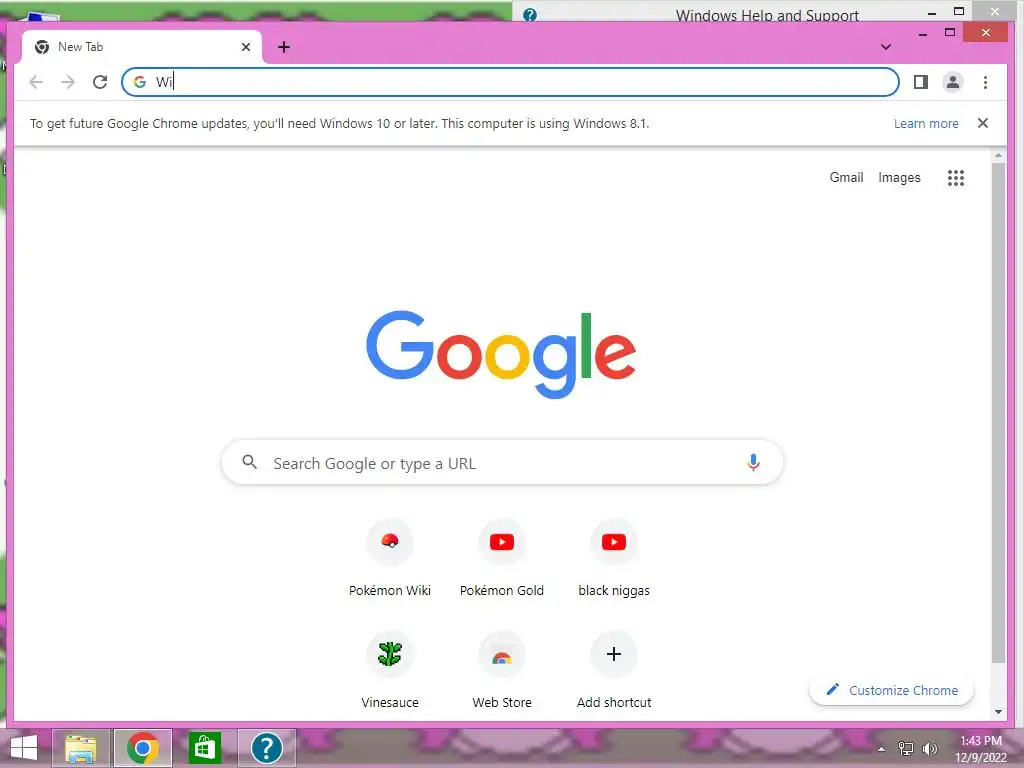Image resolution: width=1024 pixels, height=768 pixels.
Task: Close the New Tab tab
Action: coord(246,47)
